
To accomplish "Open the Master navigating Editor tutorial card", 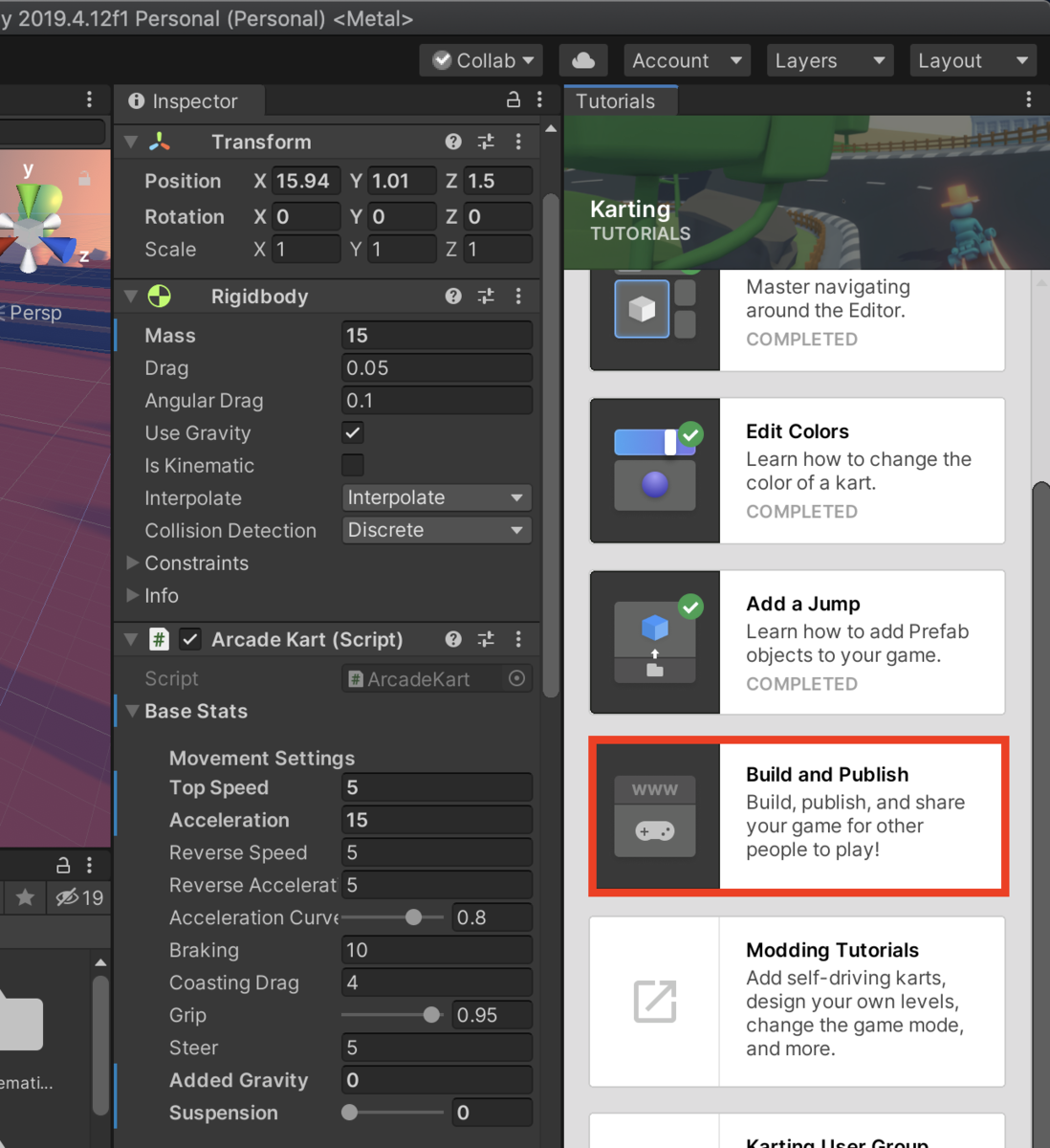I will pos(798,320).
